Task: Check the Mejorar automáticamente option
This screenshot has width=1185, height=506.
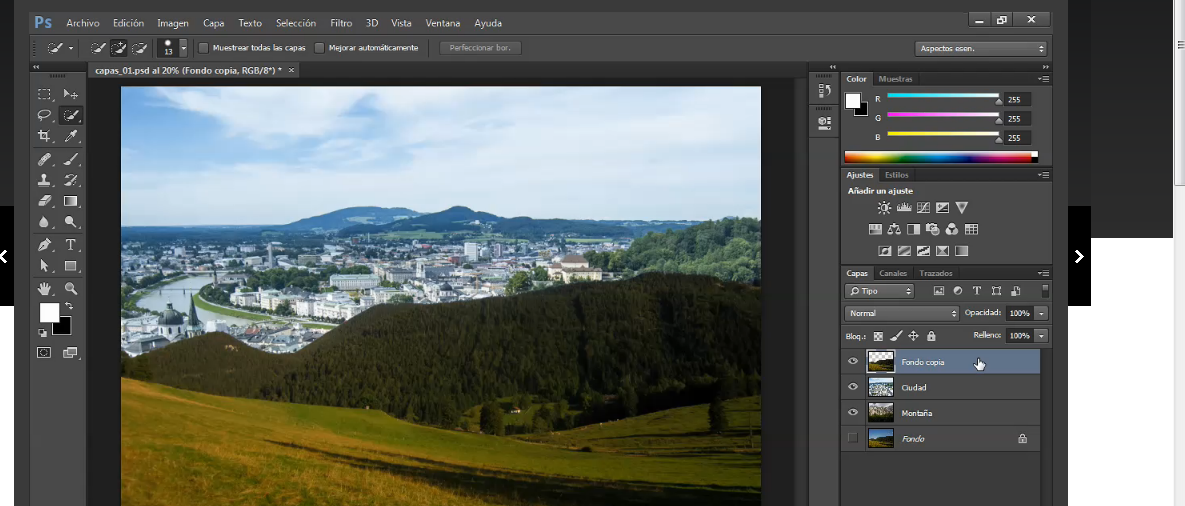Action: click(320, 48)
